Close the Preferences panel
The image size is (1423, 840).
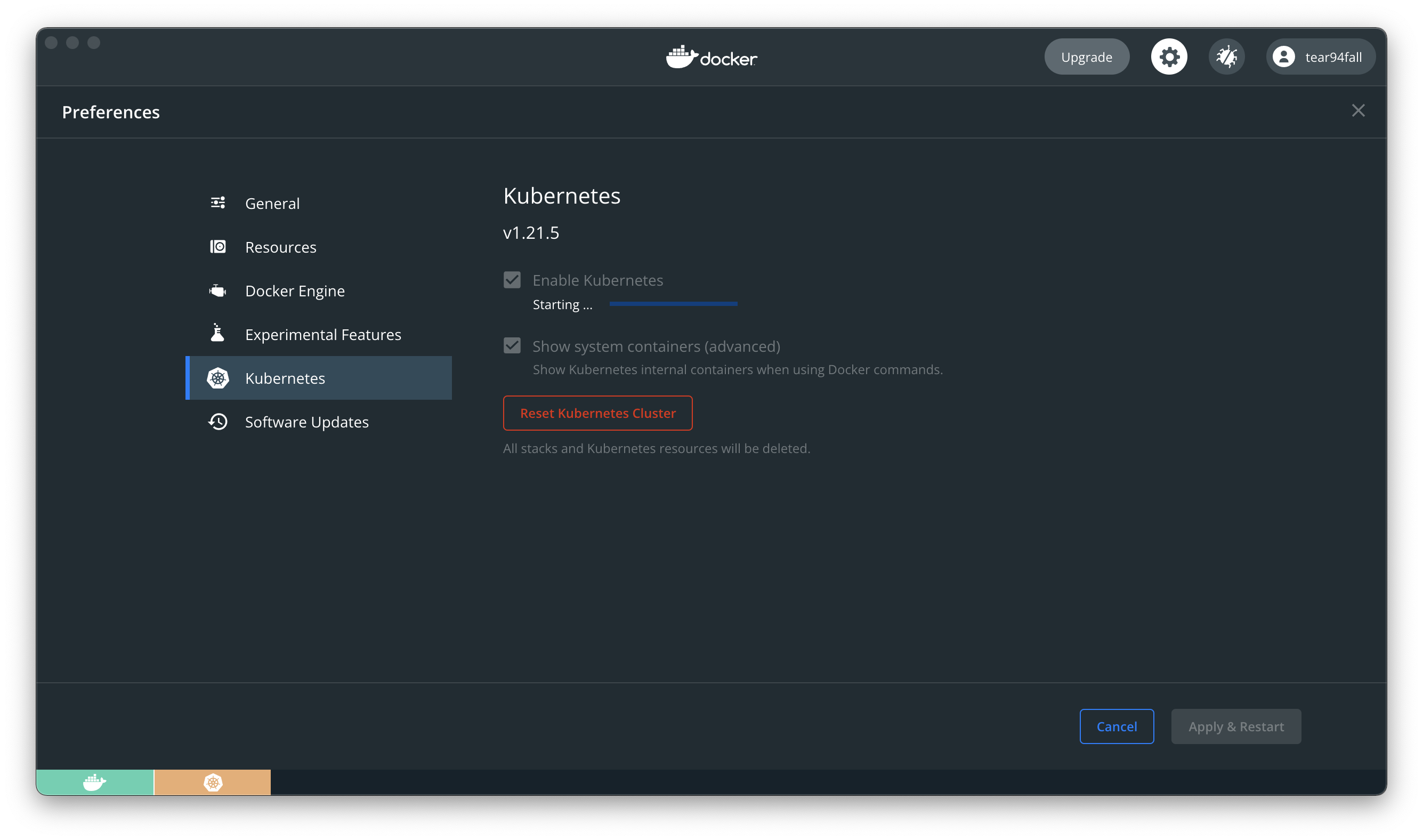point(1358,110)
